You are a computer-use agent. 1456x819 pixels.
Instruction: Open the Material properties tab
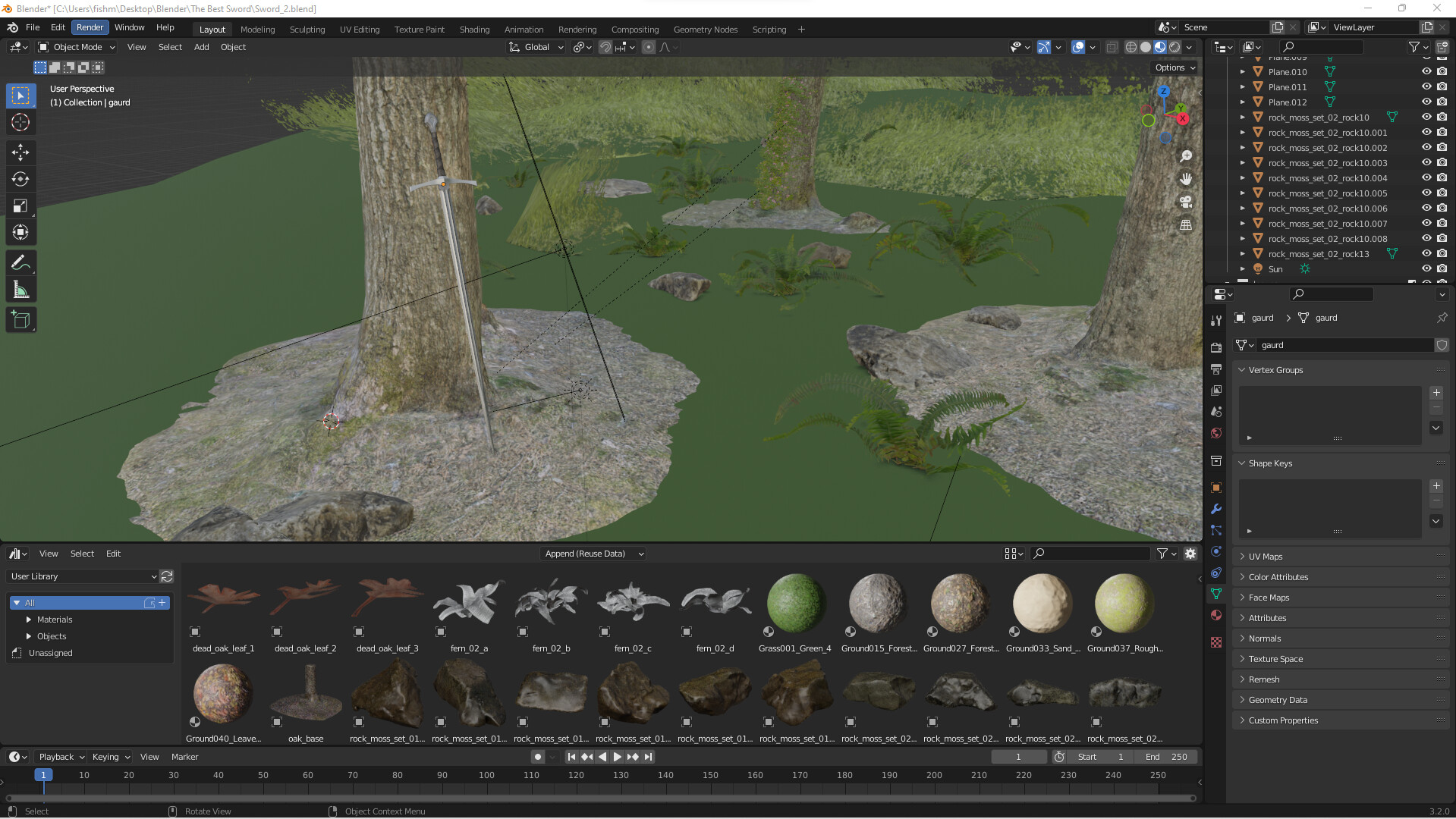(1216, 615)
